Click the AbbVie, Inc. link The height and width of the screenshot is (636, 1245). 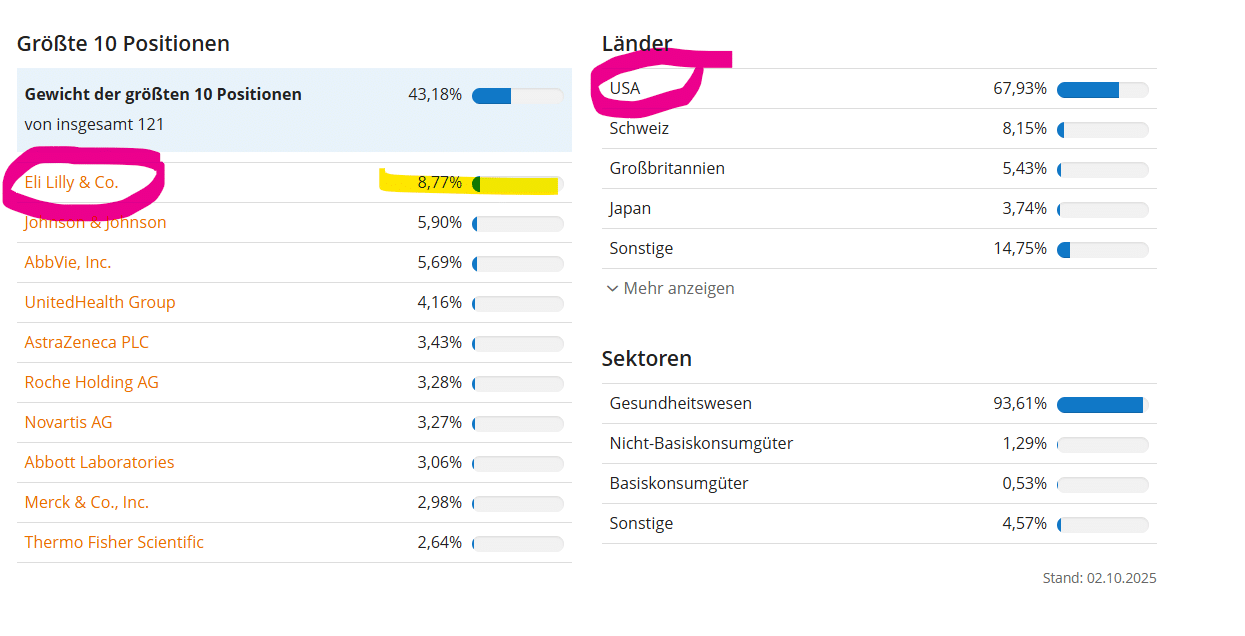coord(68,262)
